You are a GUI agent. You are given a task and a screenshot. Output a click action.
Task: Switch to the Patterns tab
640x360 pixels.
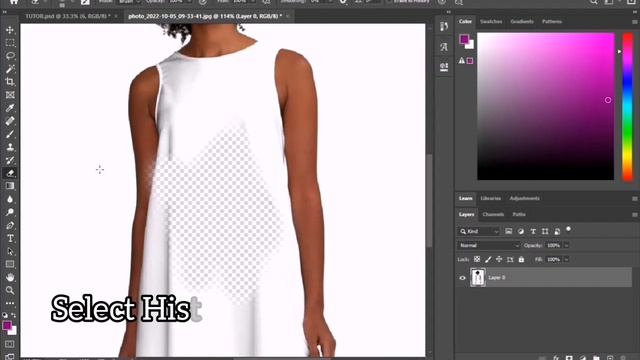tap(552, 21)
